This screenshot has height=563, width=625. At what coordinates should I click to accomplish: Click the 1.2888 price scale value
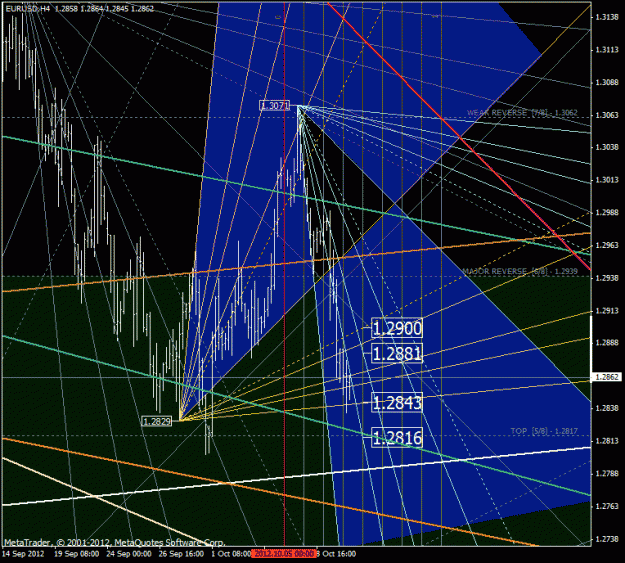tap(607, 343)
